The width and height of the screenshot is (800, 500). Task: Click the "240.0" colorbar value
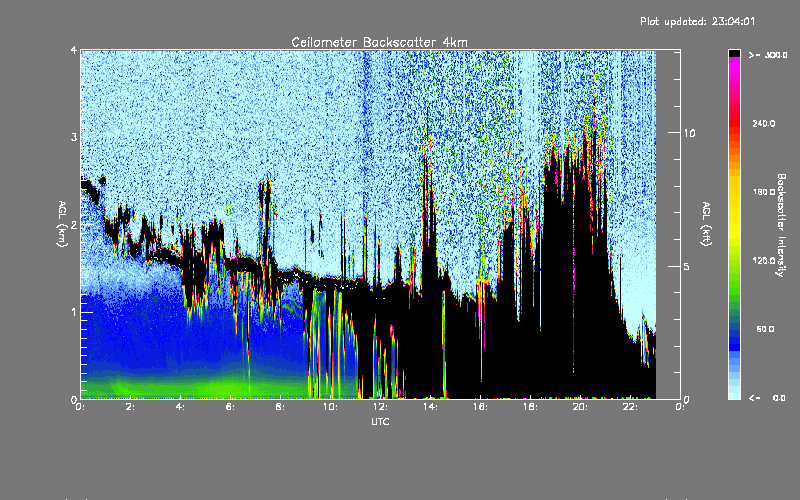point(764,123)
